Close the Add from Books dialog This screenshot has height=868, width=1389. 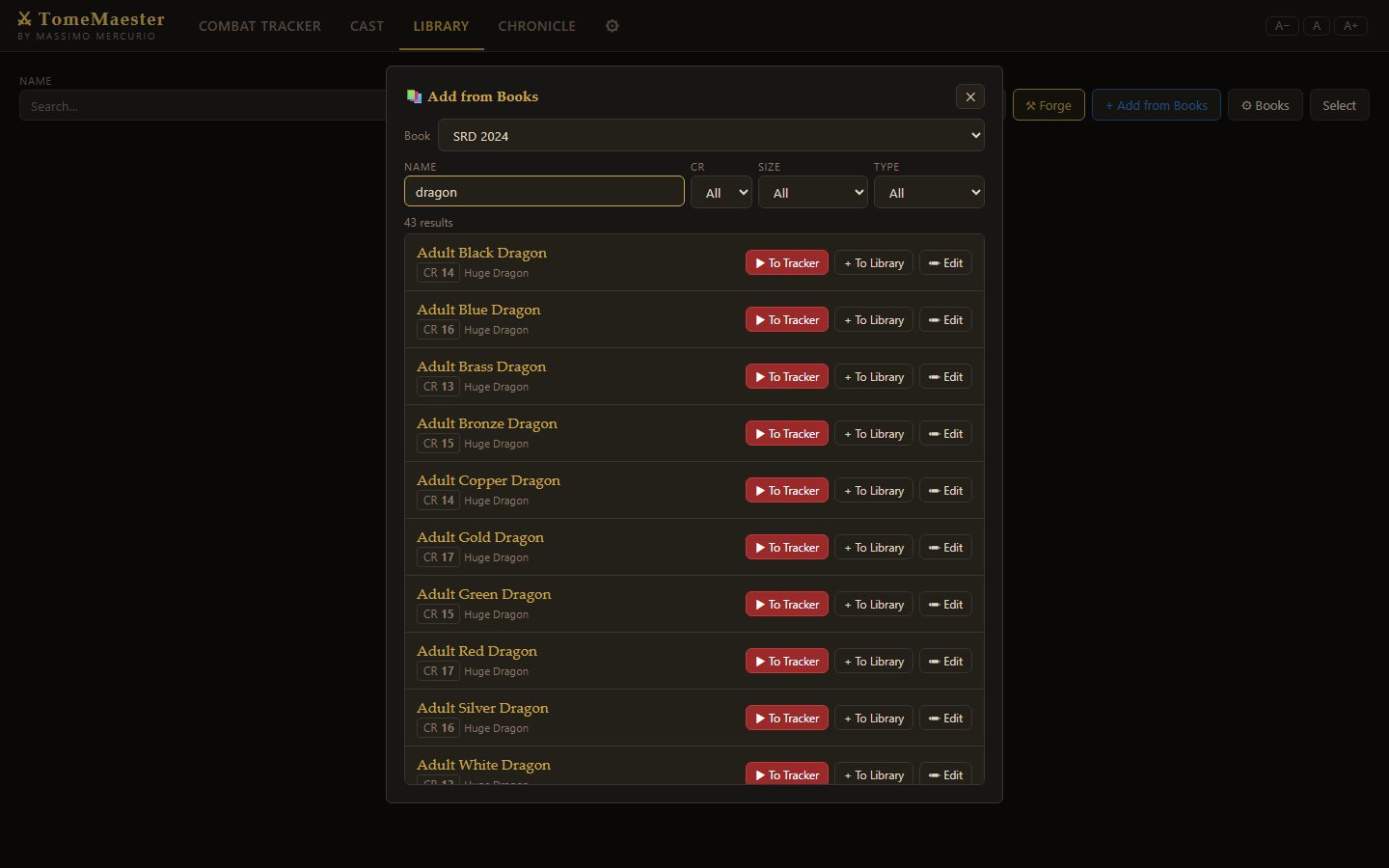[x=970, y=96]
